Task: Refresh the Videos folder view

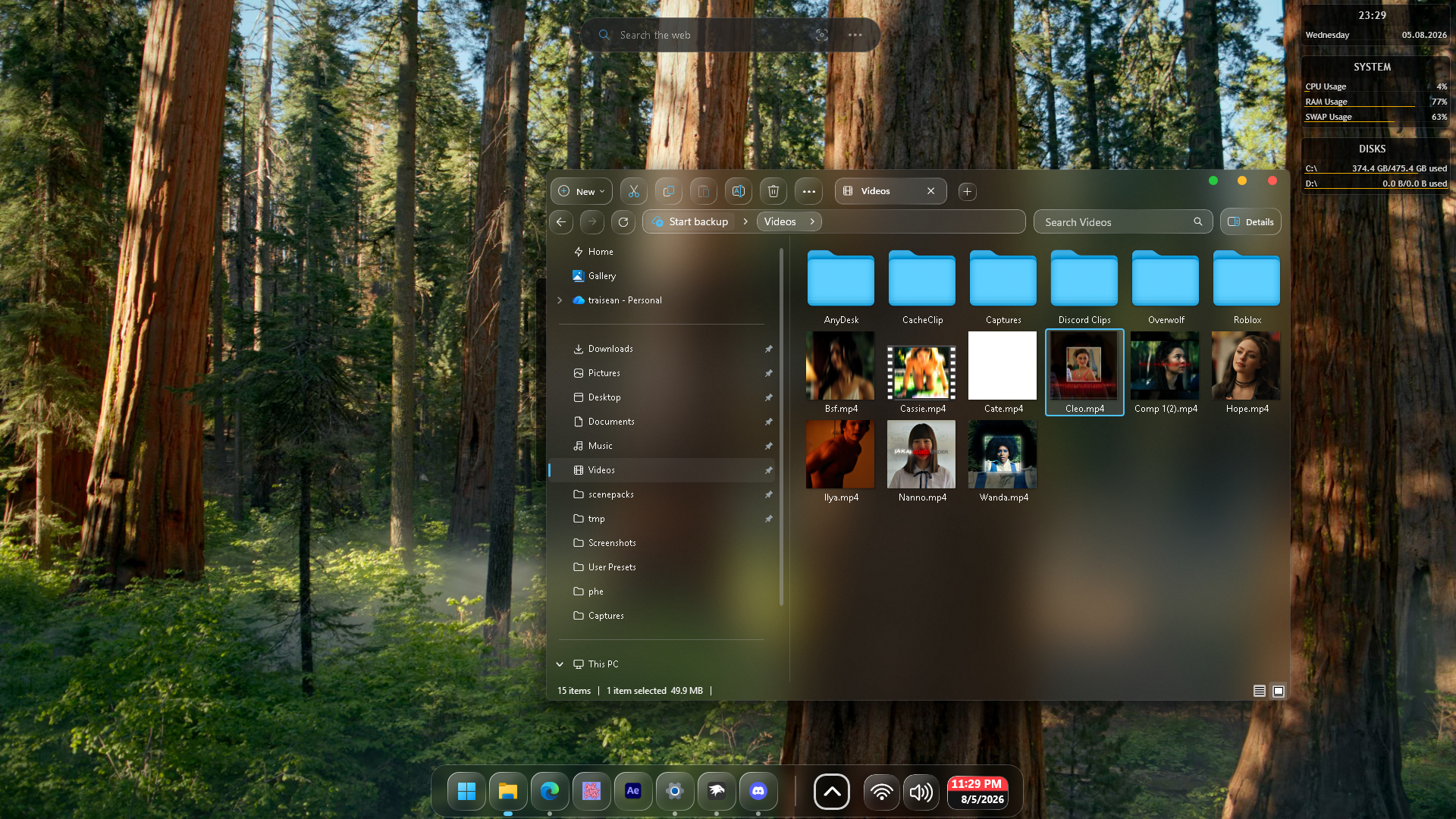Action: point(623,222)
